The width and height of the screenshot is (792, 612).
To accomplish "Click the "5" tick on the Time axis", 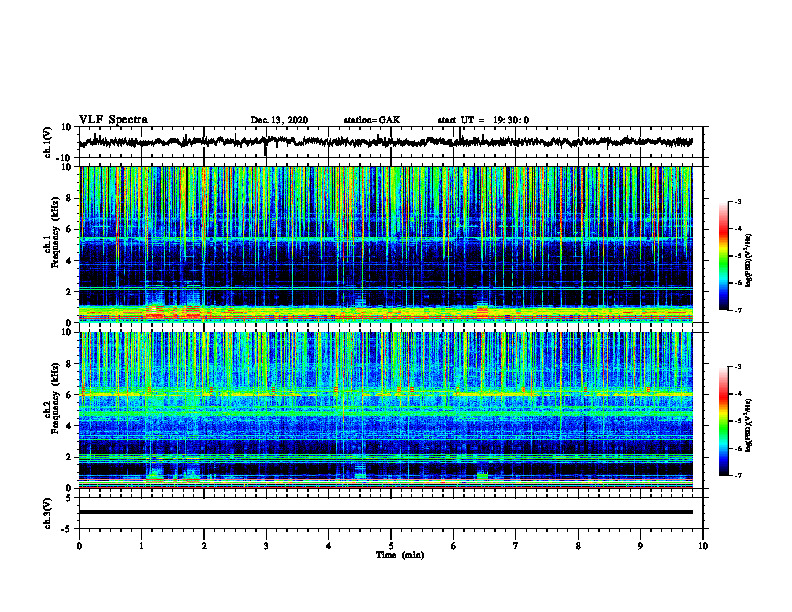I will [391, 546].
